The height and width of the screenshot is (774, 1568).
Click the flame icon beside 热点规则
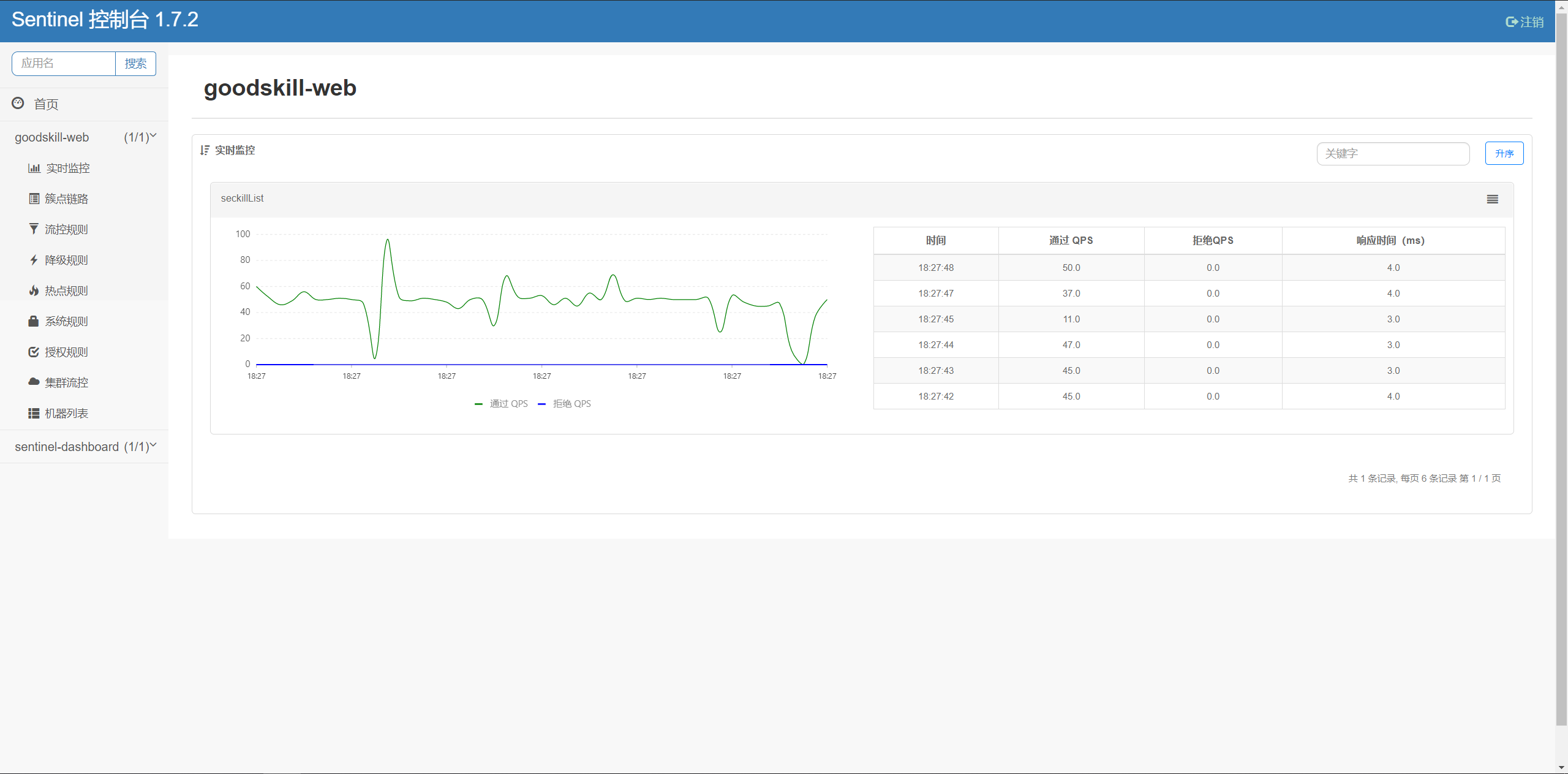coord(34,290)
